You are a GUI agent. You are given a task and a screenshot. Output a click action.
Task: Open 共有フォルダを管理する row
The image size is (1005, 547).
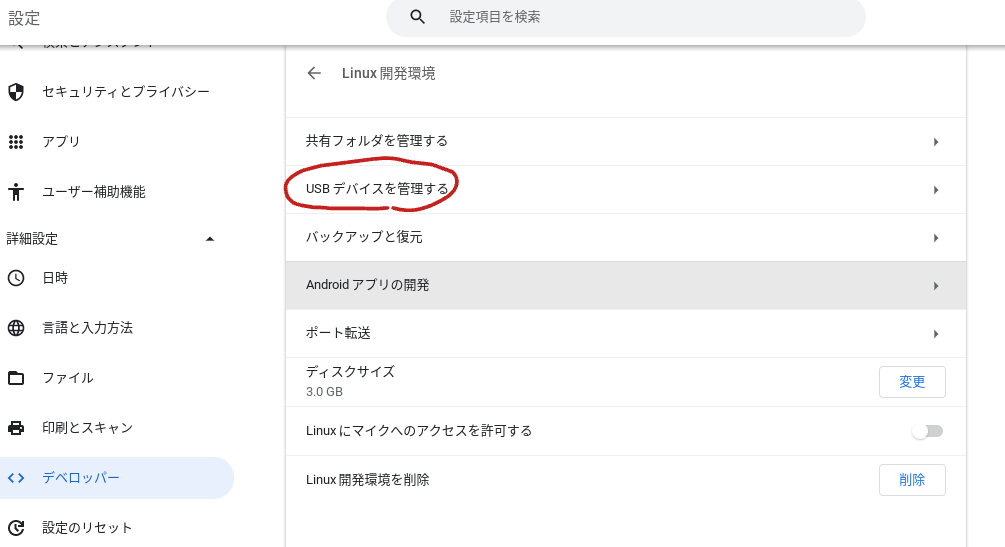tap(626, 142)
